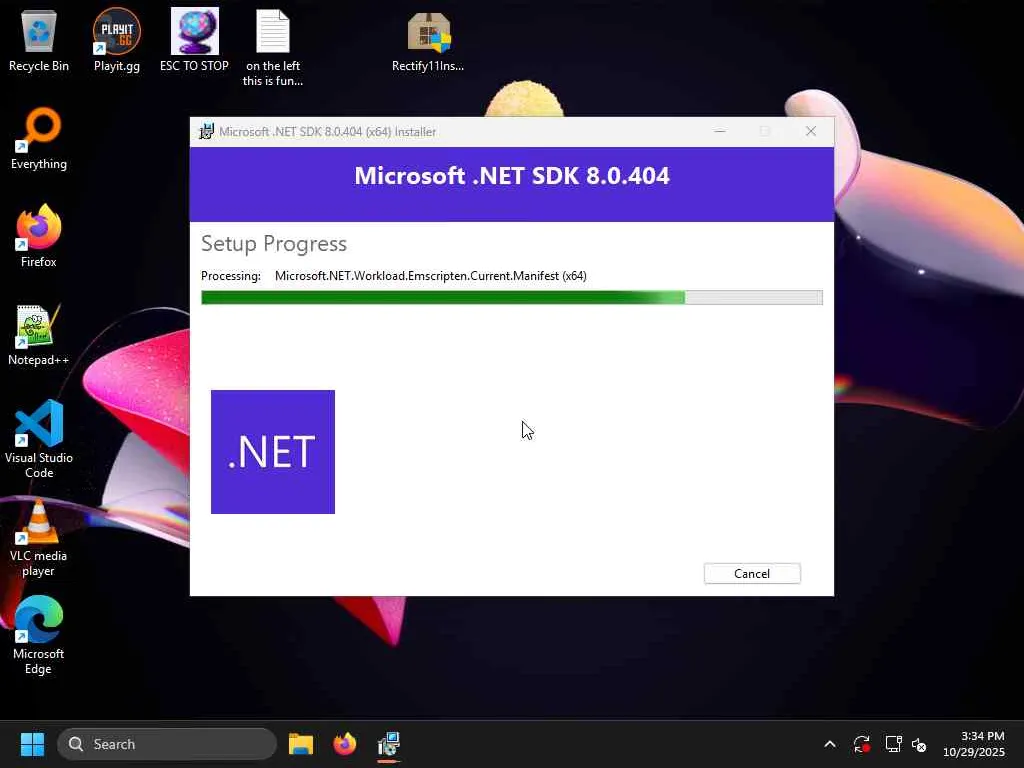Show hidden system tray icons
Image resolution: width=1024 pixels, height=768 pixels.
[830, 744]
